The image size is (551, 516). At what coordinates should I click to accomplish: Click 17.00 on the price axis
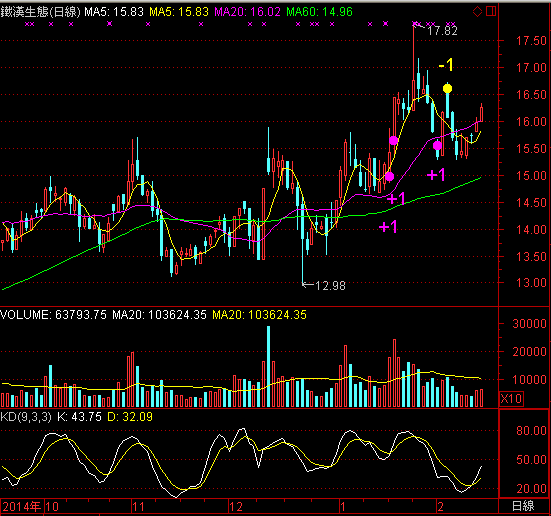coord(531,67)
